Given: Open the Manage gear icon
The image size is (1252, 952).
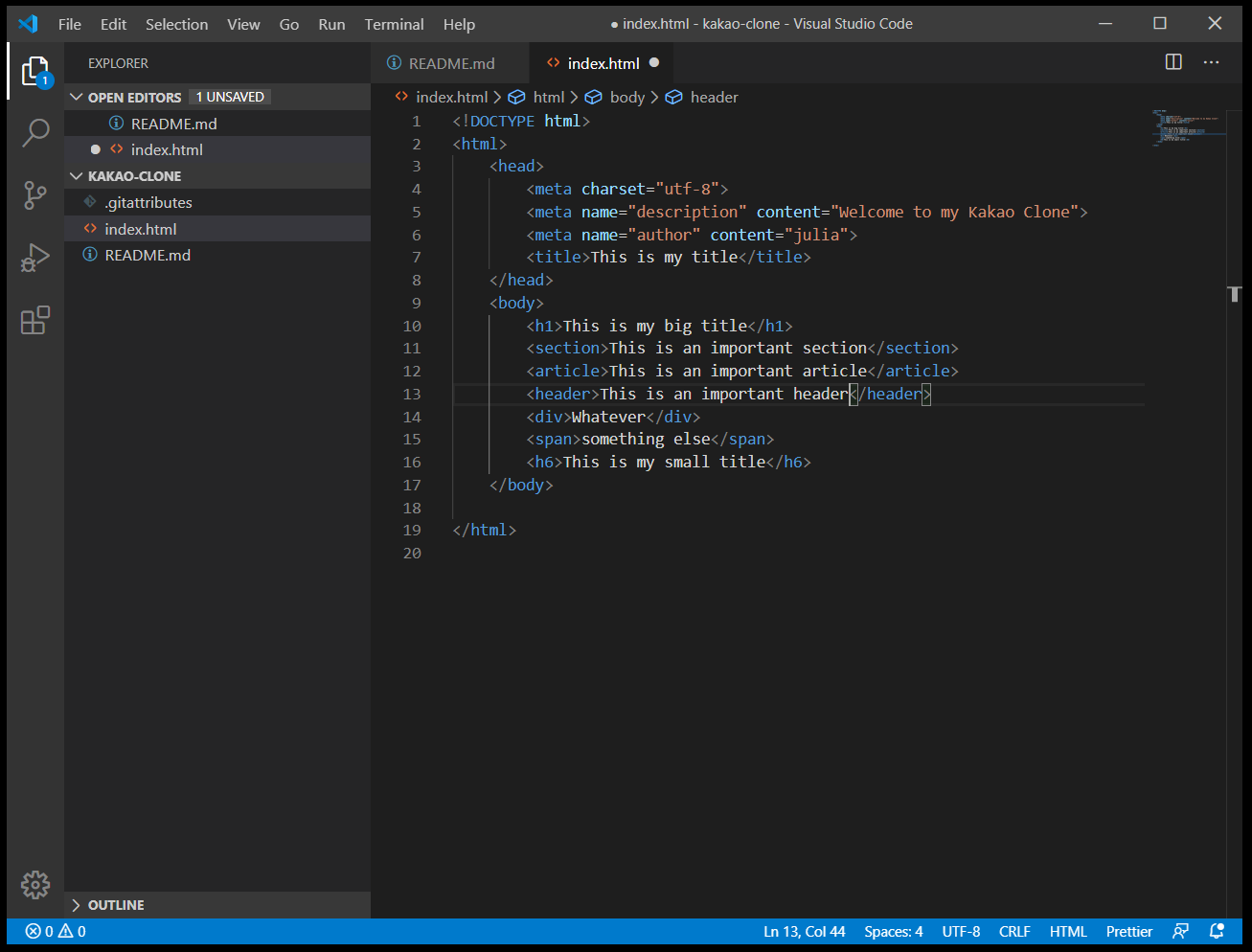Looking at the screenshot, I should (x=35, y=884).
